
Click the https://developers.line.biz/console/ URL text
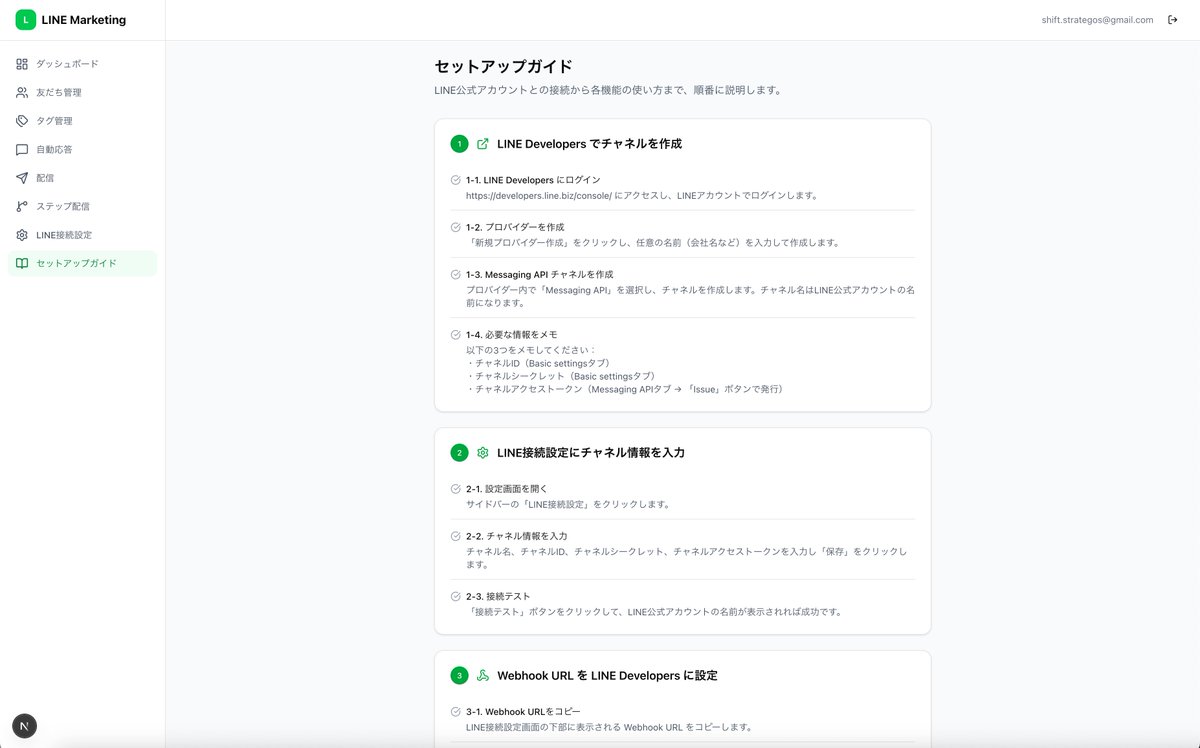coord(539,196)
